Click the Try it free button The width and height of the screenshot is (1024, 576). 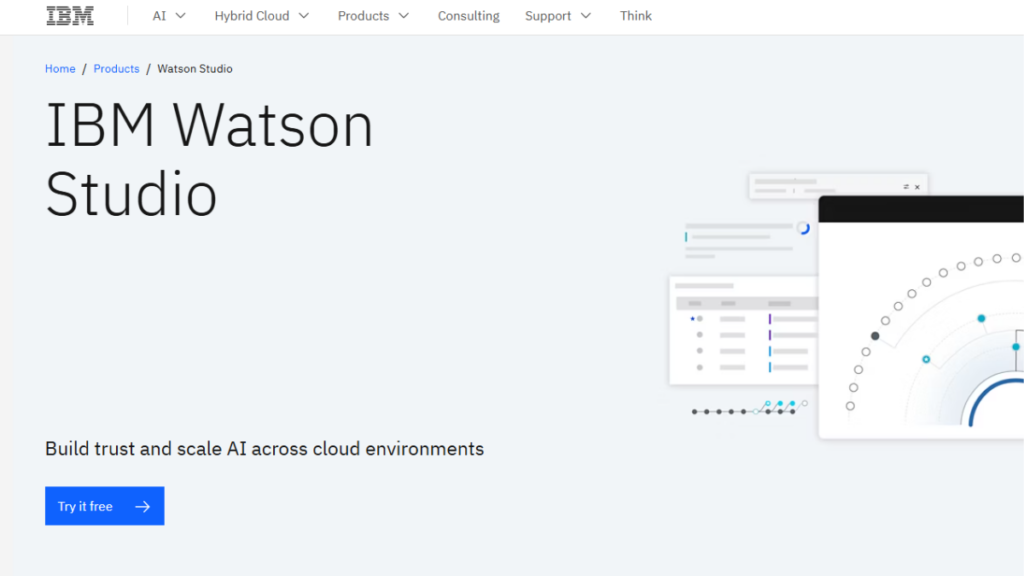tap(104, 506)
